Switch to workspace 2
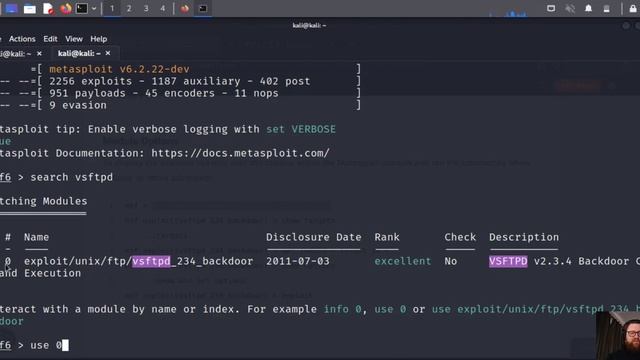Image resolution: width=640 pixels, height=360 pixels. [x=129, y=9]
